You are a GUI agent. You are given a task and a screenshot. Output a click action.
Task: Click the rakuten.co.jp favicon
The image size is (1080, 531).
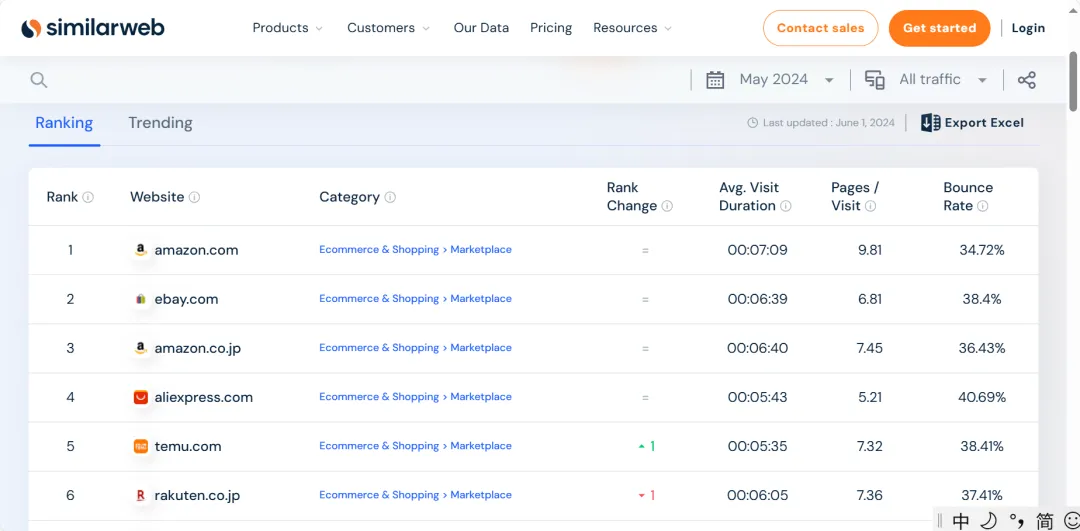click(141, 495)
